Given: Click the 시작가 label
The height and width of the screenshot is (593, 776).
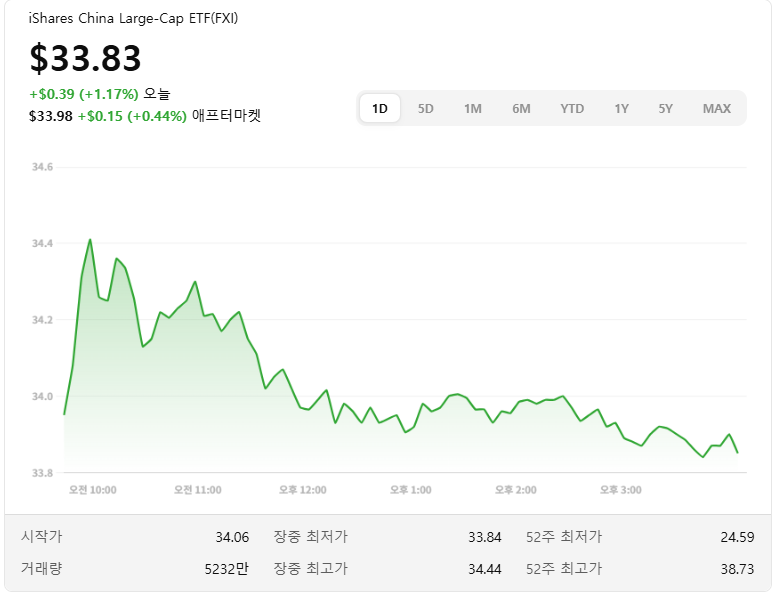Looking at the screenshot, I should 42,537.
